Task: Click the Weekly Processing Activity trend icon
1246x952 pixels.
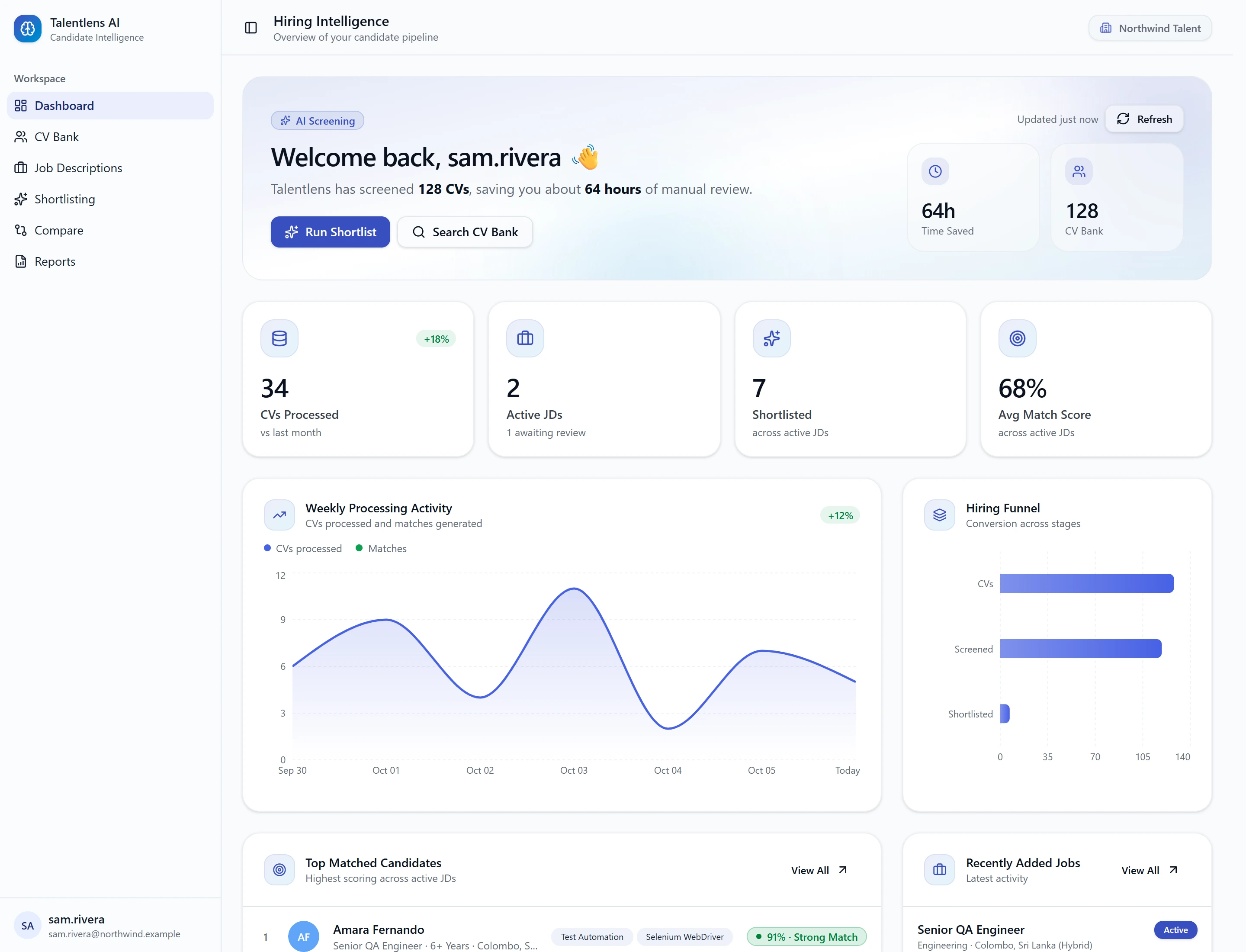Action: tap(279, 515)
